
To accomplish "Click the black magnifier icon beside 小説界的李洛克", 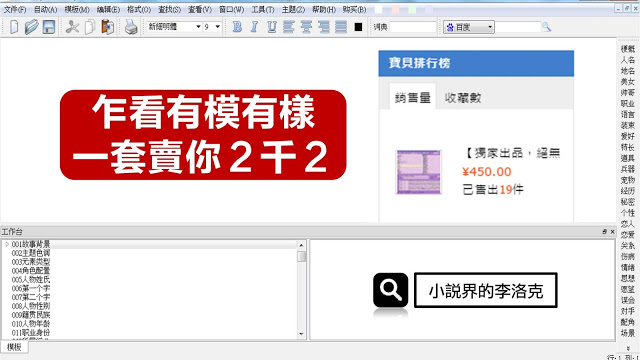I will tap(390, 290).
